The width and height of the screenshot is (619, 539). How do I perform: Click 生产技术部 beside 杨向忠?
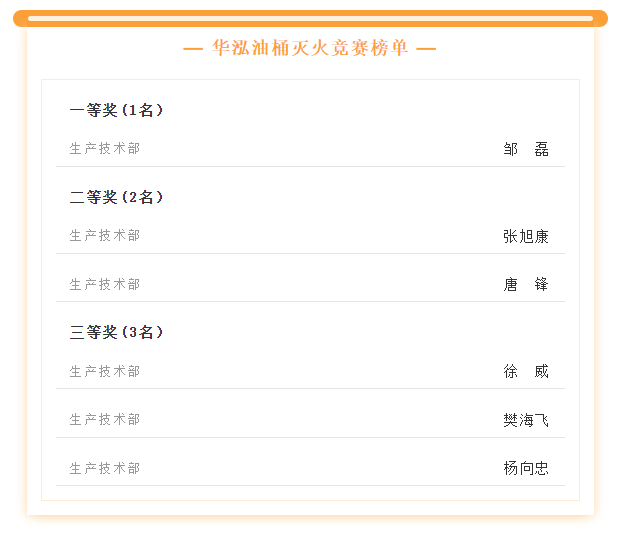pos(105,469)
